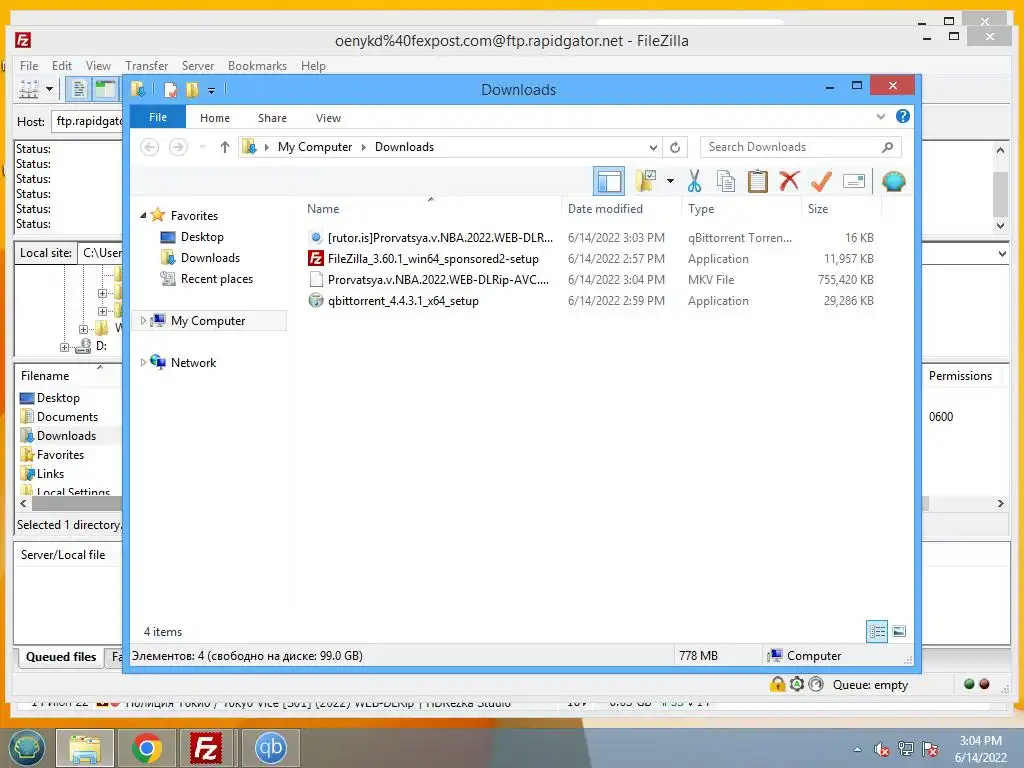
Task: Open FileZilla's Server menu
Action: [x=198, y=66]
